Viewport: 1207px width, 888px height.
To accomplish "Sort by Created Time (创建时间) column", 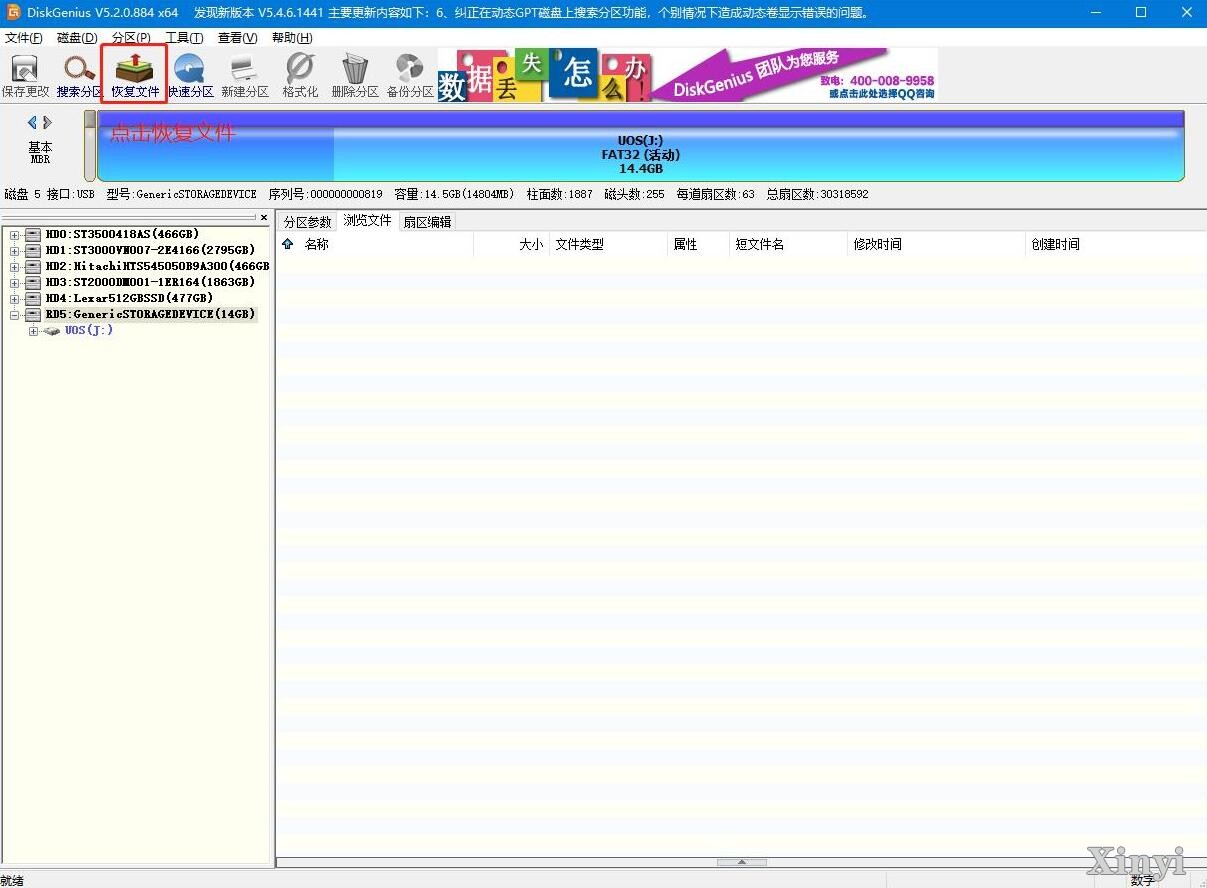I will click(1055, 244).
